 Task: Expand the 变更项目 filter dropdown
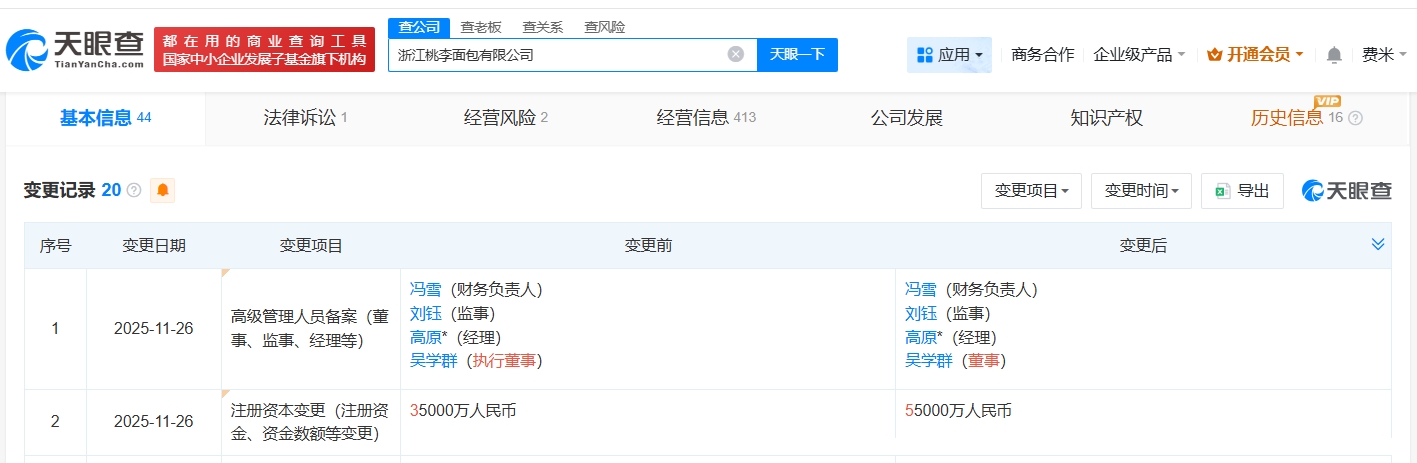[x=1031, y=190]
